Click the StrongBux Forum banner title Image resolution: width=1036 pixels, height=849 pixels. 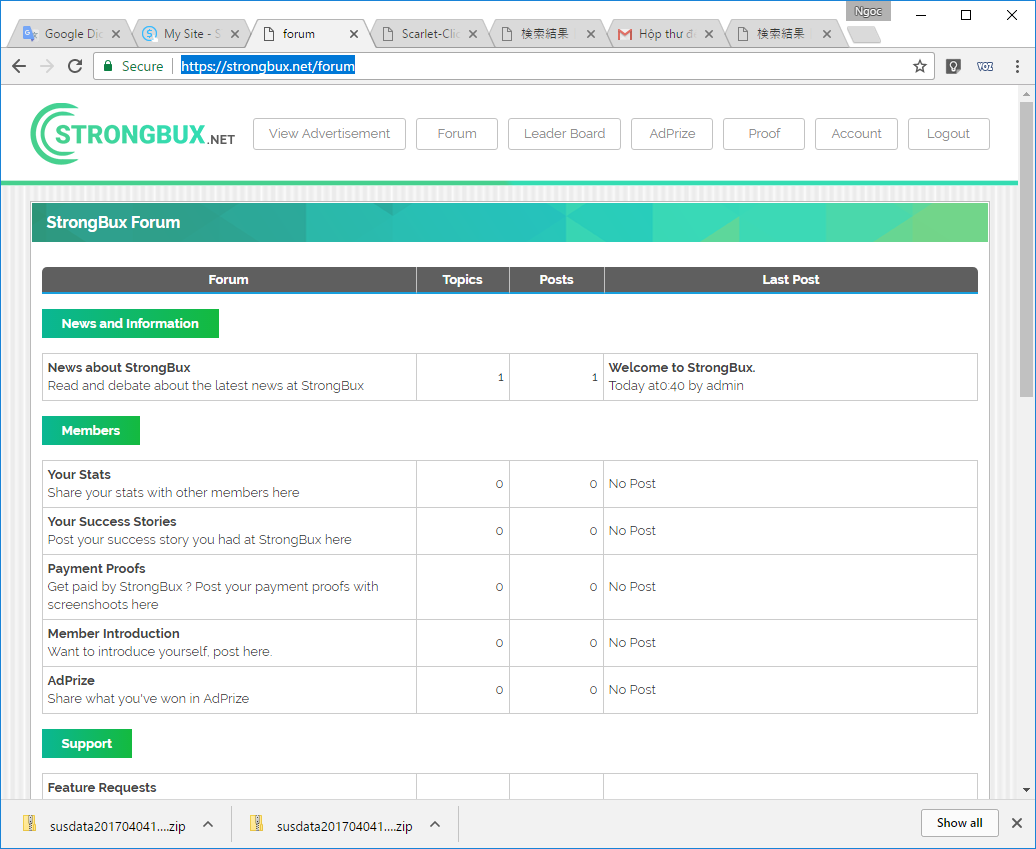coord(113,222)
